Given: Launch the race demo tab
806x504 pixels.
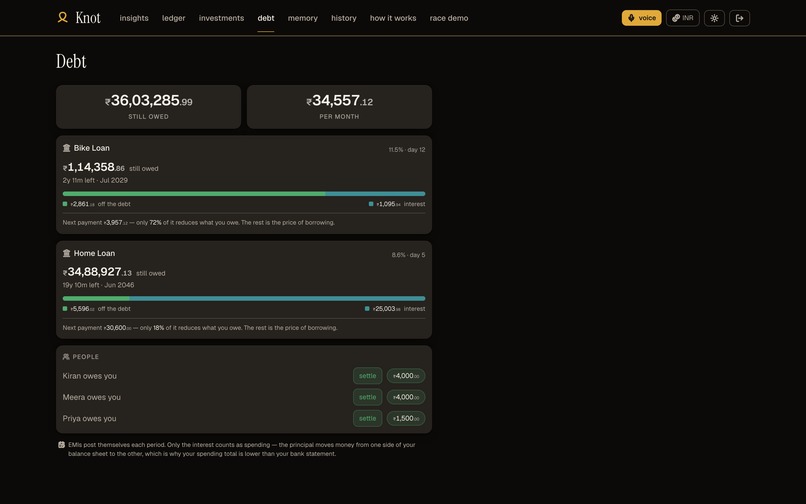Looking at the screenshot, I should 449,18.
